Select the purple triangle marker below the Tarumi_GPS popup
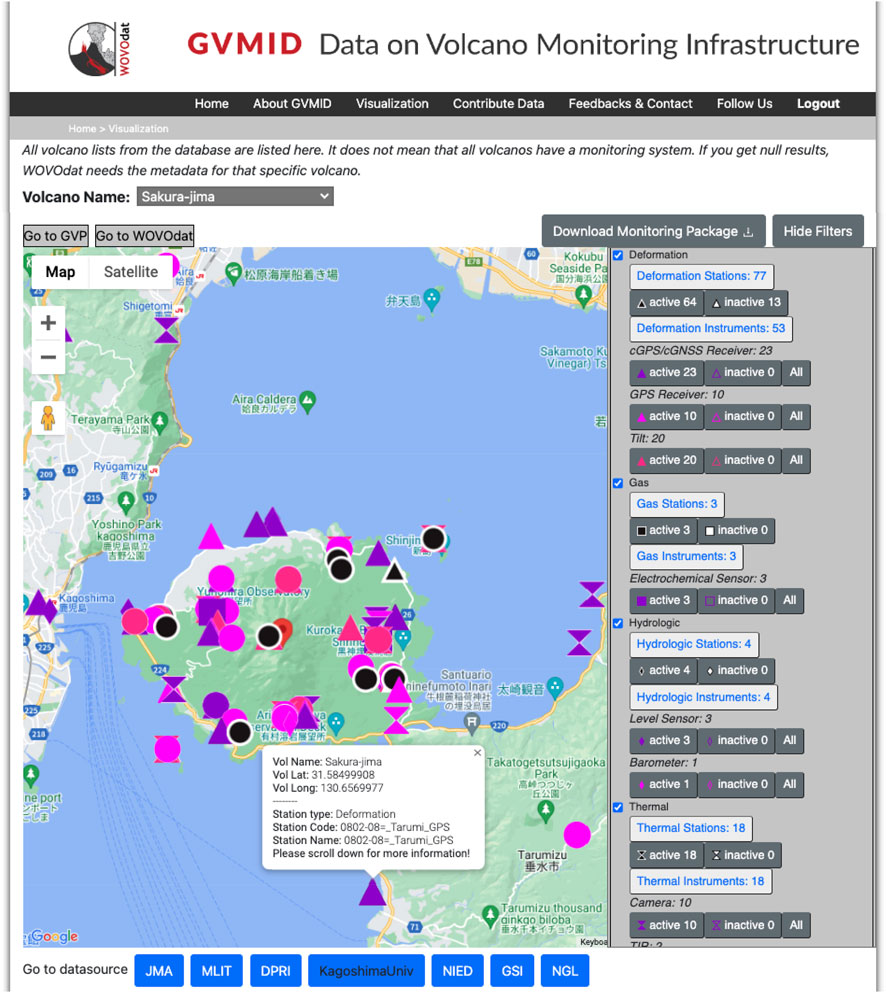886x993 pixels. point(372,892)
